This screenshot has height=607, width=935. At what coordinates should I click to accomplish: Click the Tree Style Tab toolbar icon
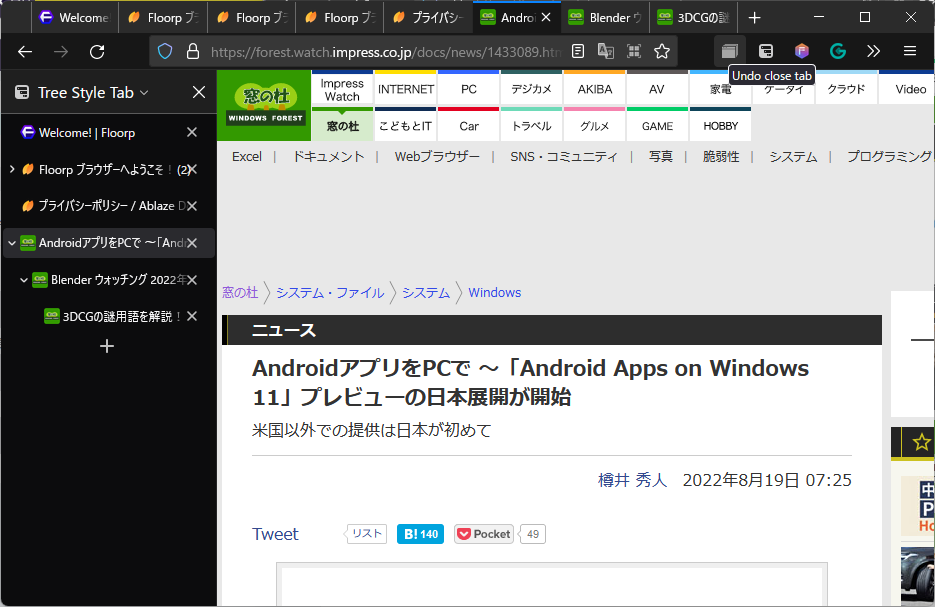[766, 51]
